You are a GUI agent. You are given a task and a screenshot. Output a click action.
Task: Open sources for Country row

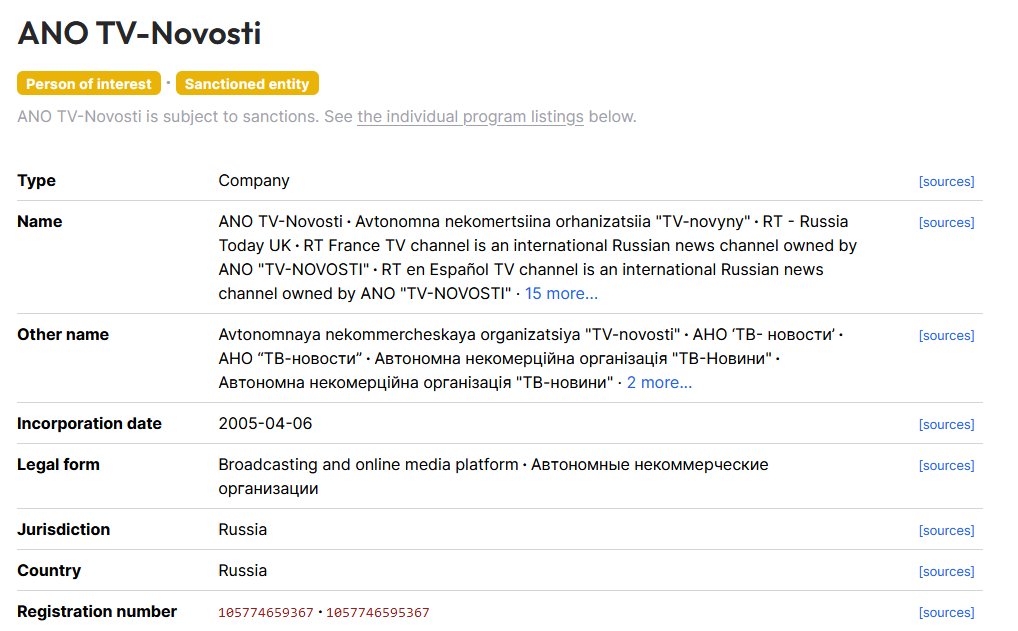click(x=946, y=571)
